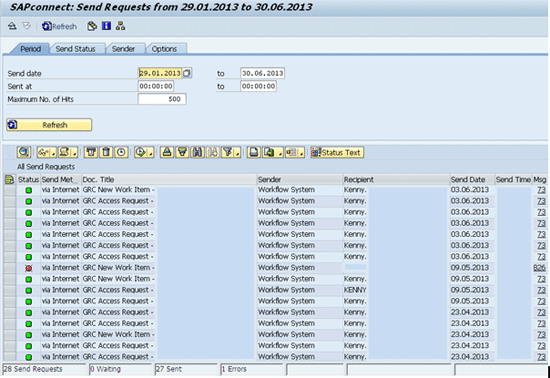Open message link 826
Screen dimensions: 550x378
pyautogui.click(x=539, y=268)
